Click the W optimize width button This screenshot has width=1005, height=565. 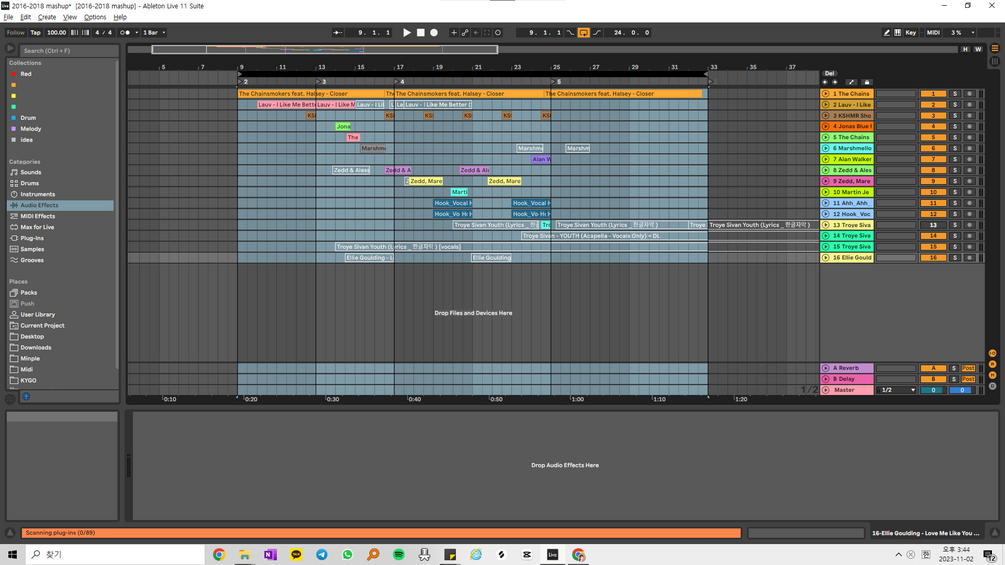978,49
